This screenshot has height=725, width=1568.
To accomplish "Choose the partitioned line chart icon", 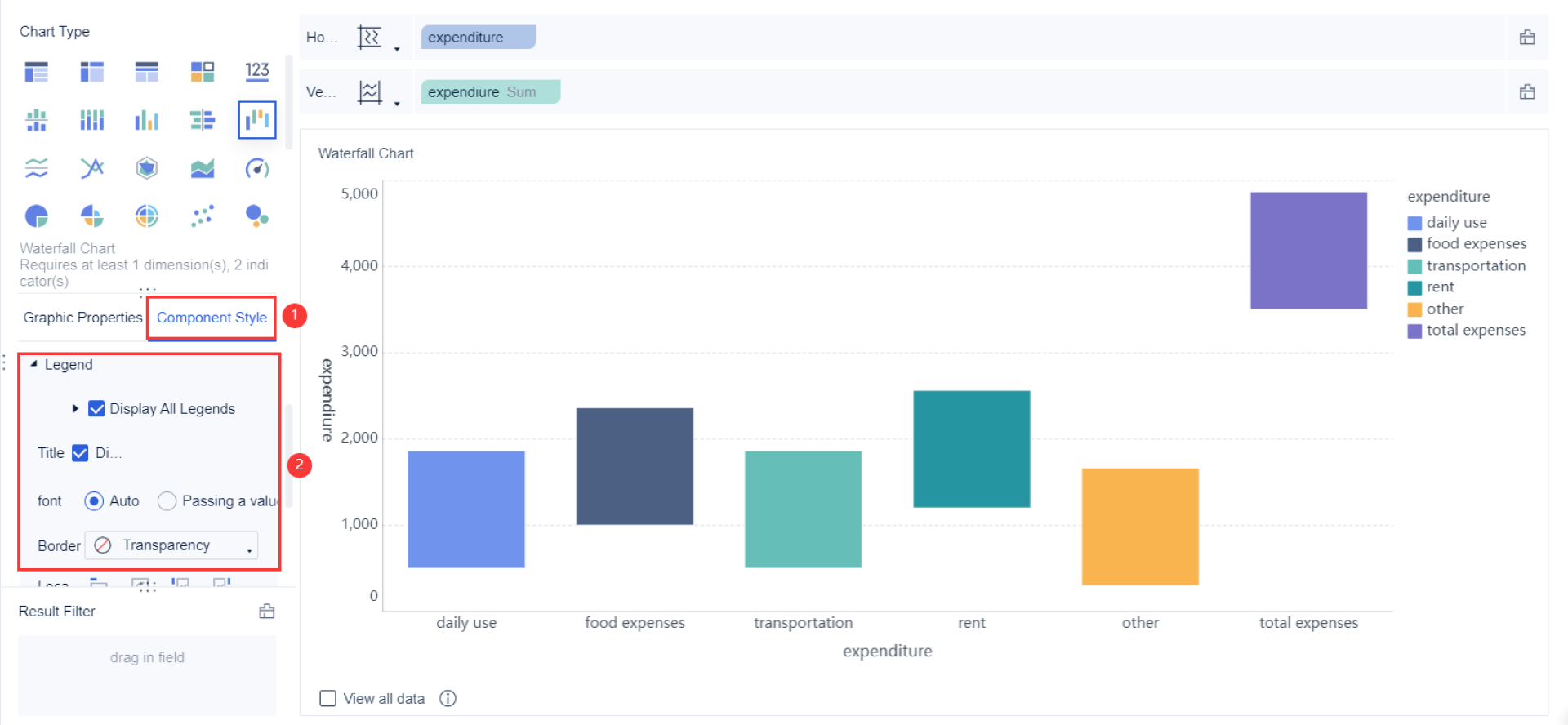I will 37,168.
